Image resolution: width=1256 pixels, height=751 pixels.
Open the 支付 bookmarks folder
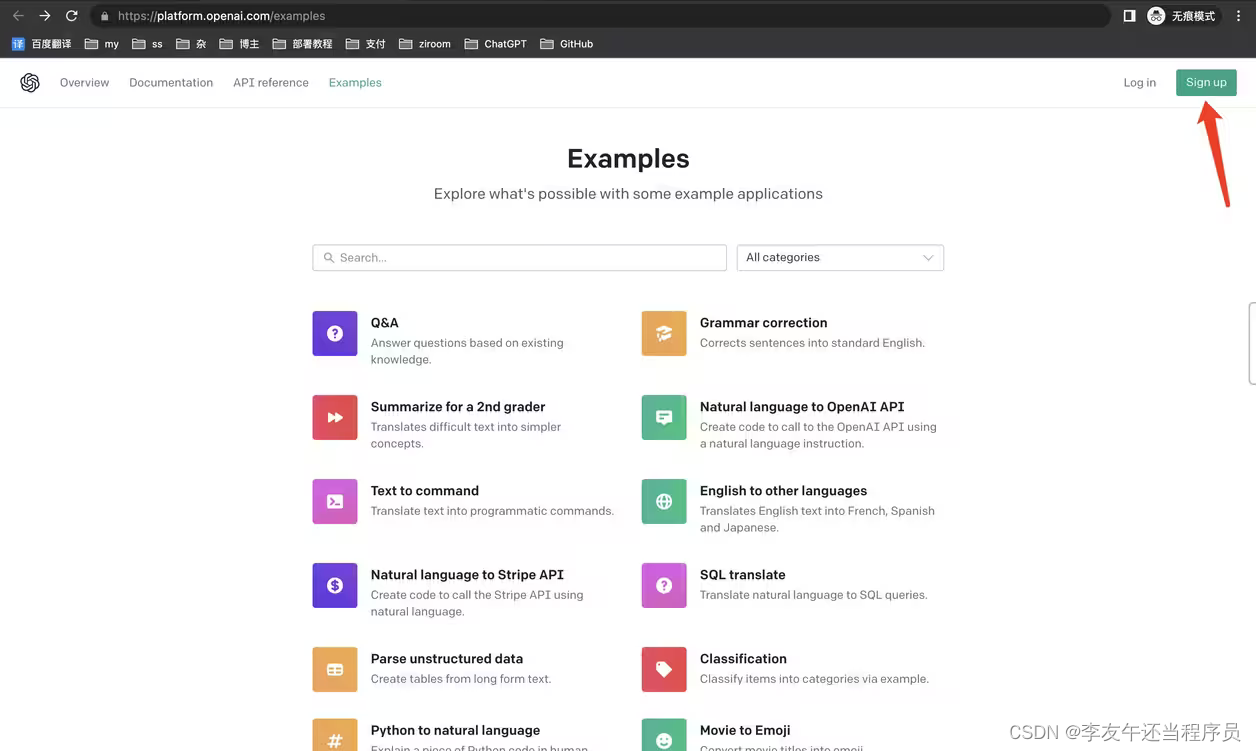[x=365, y=44]
